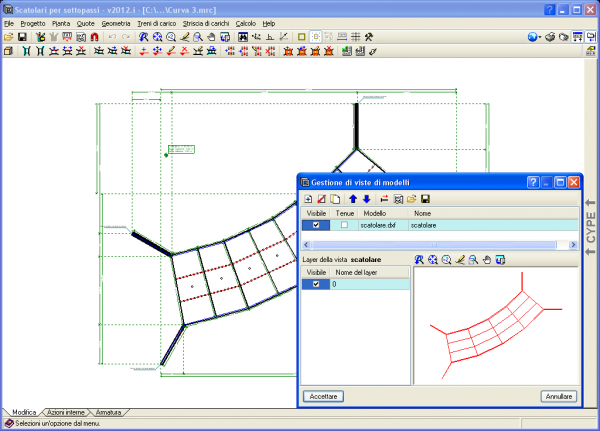The width and height of the screenshot is (600, 431).
Task: Open the File menu
Action: 9,24
